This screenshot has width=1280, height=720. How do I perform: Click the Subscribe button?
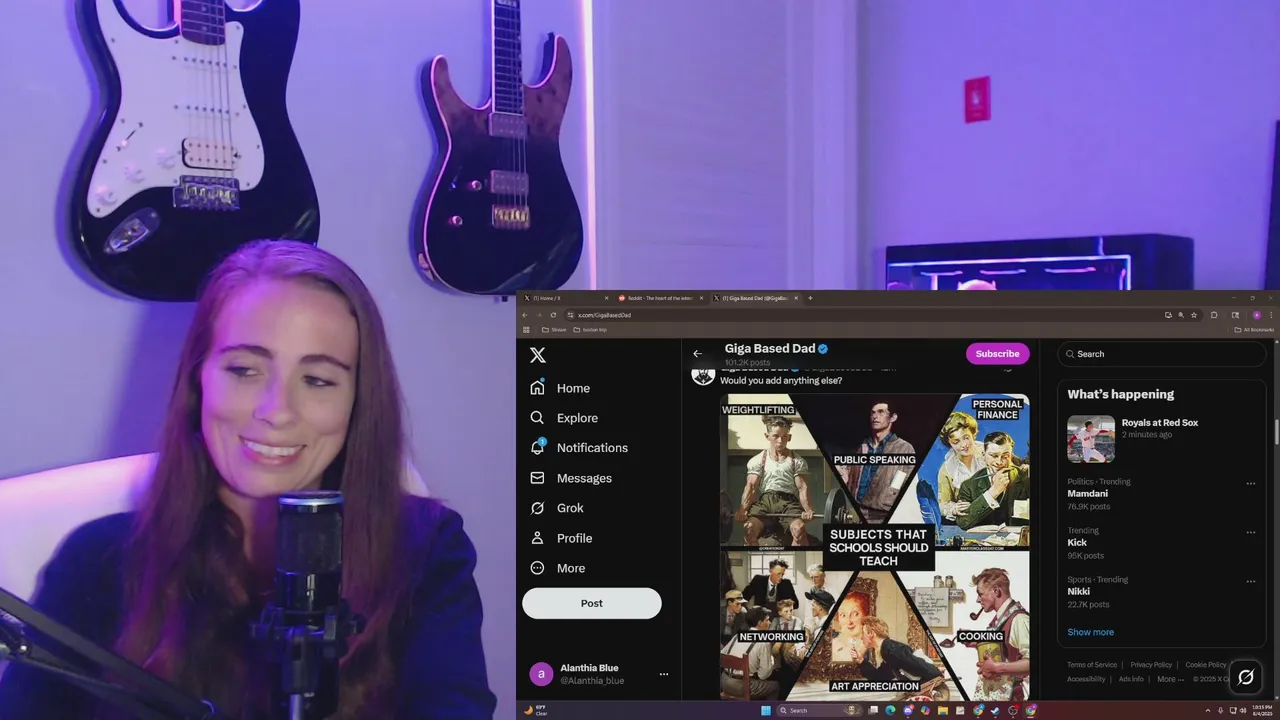coord(997,353)
